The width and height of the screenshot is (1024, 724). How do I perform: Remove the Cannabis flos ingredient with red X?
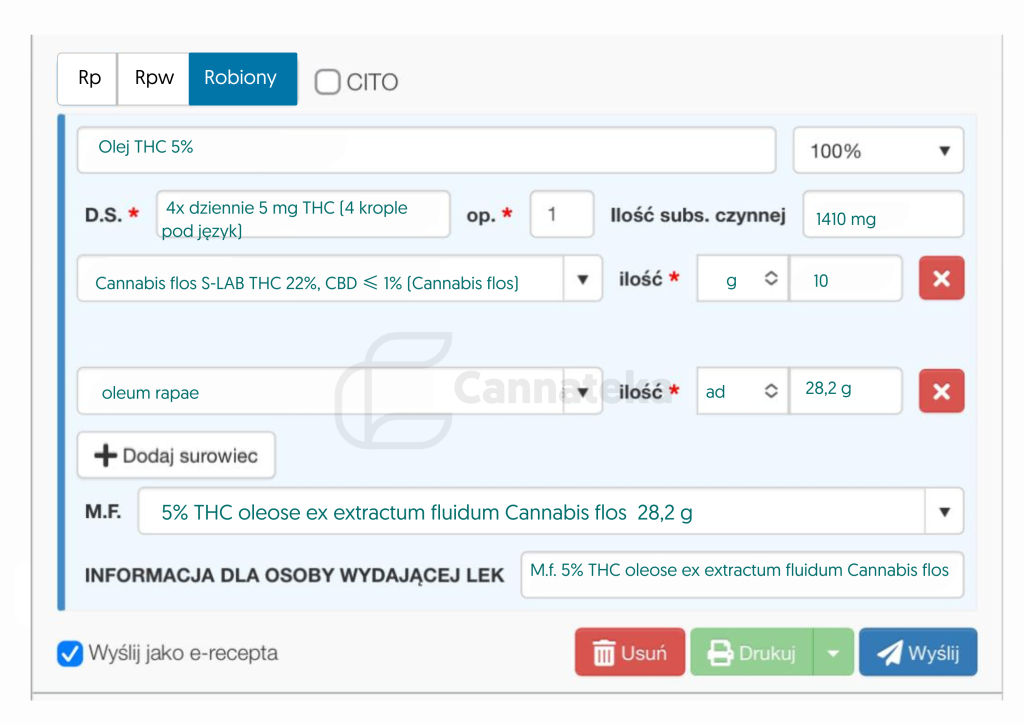click(x=940, y=278)
